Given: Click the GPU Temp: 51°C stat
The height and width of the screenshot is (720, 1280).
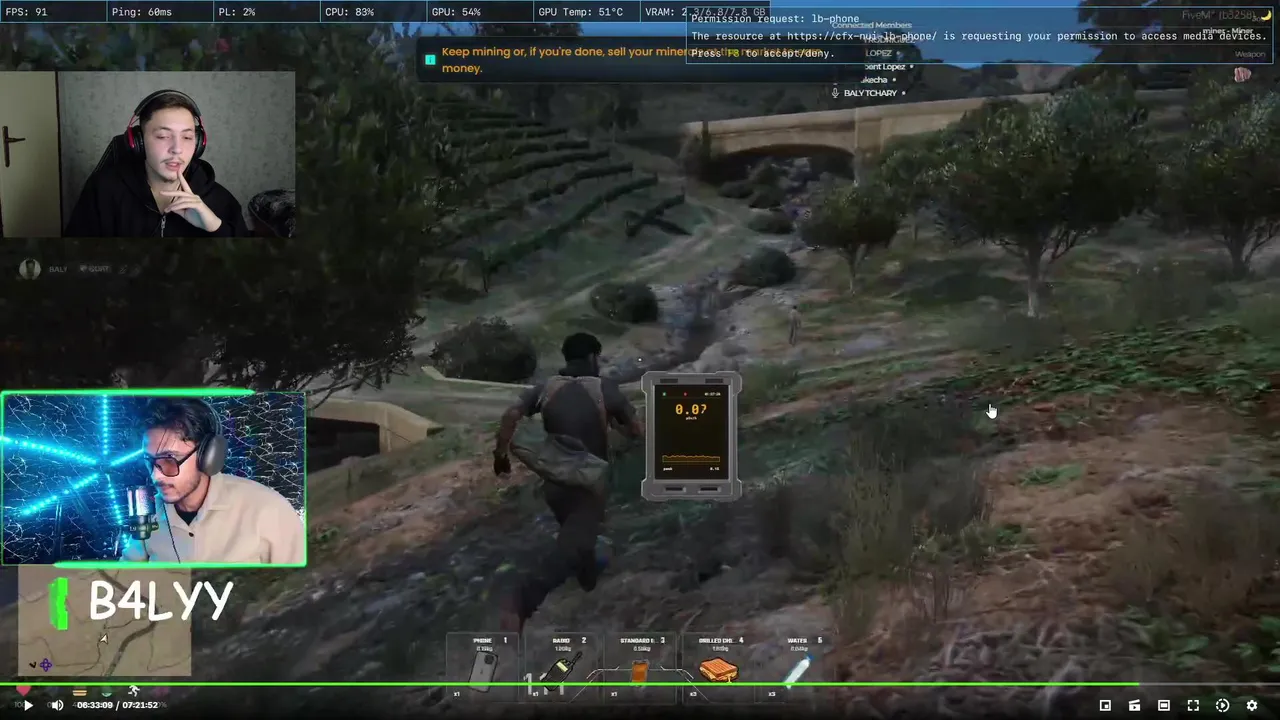Looking at the screenshot, I should pos(580,12).
